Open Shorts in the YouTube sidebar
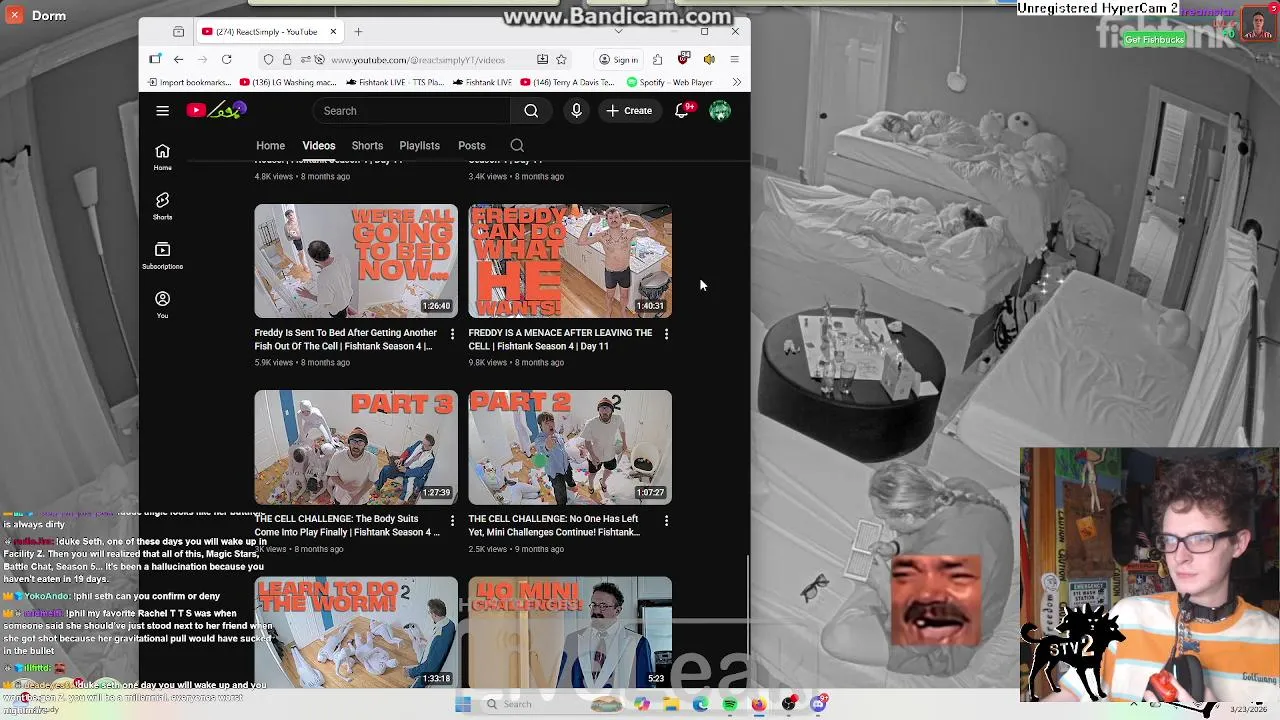 coord(162,206)
